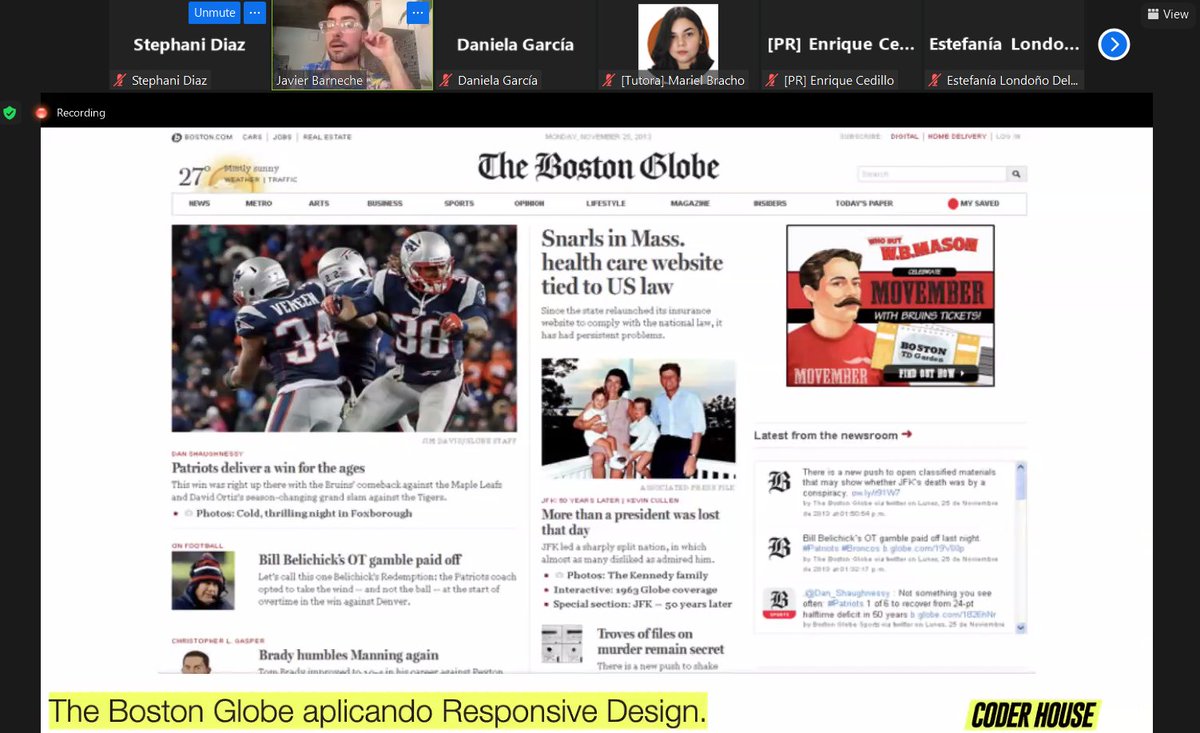Open the Sports section tab

(459, 203)
